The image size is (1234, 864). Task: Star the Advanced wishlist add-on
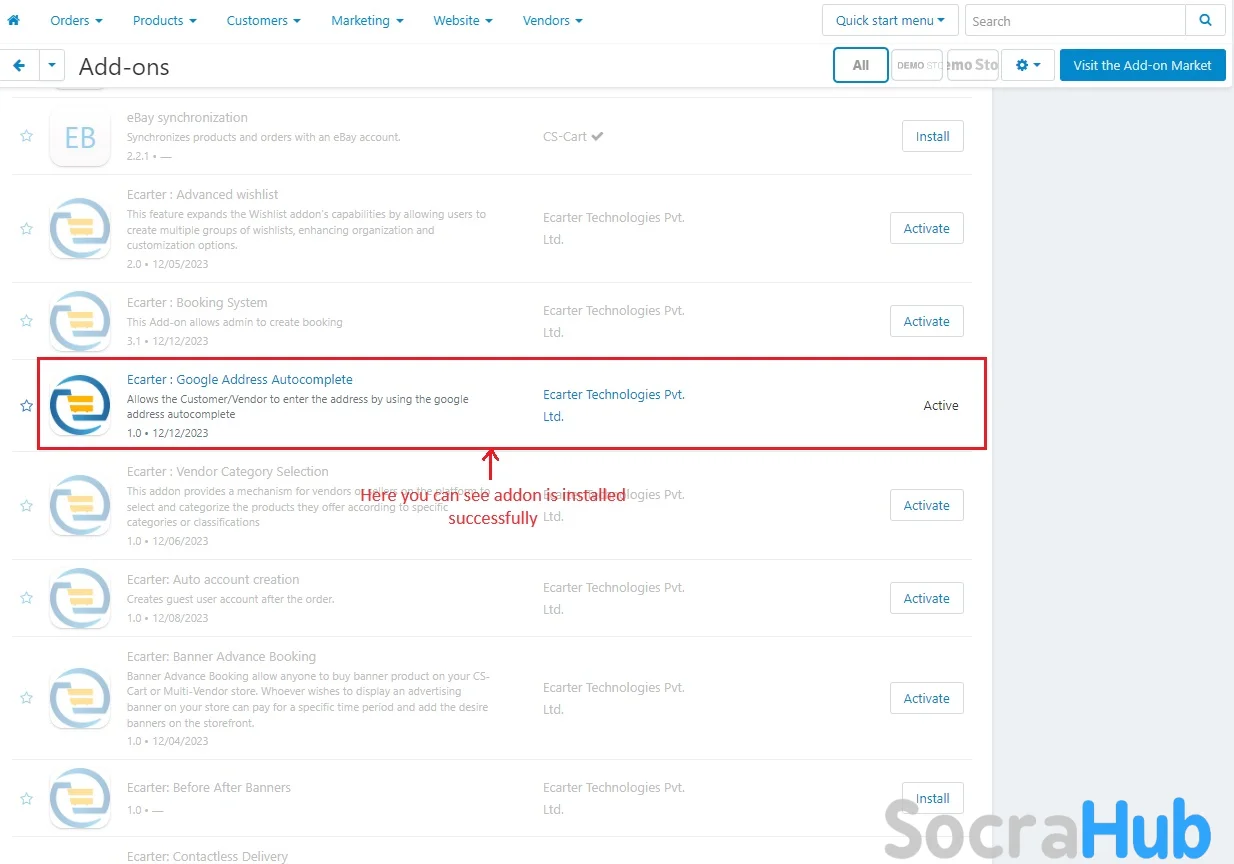pos(27,228)
